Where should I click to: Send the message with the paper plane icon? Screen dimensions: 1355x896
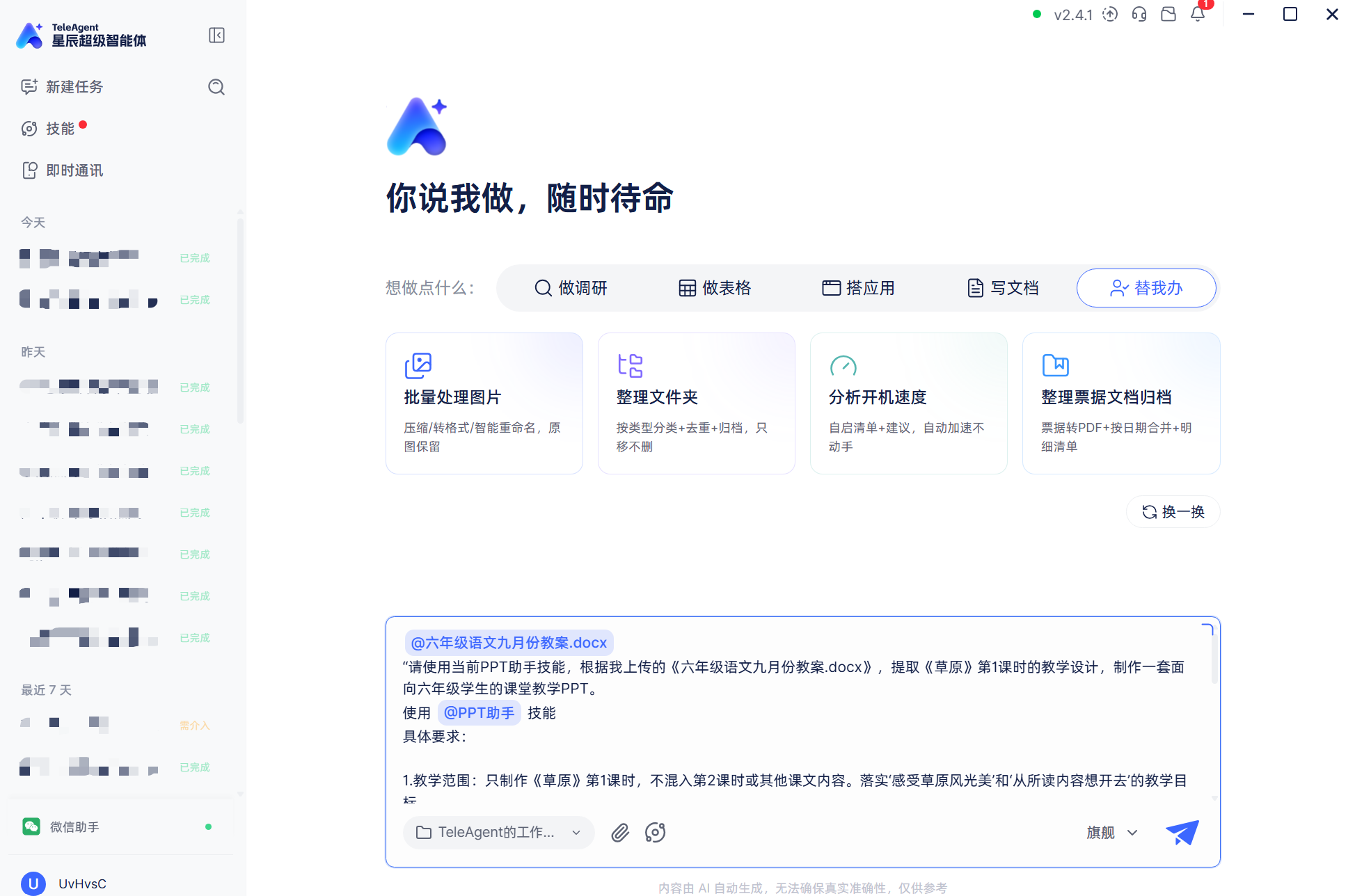(x=1182, y=833)
